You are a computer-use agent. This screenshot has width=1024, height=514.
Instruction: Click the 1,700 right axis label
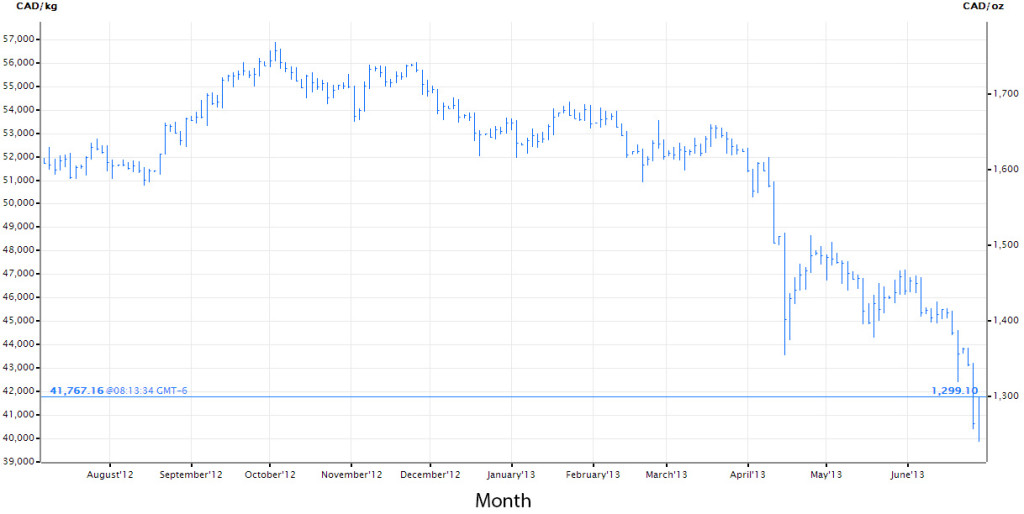click(1004, 94)
